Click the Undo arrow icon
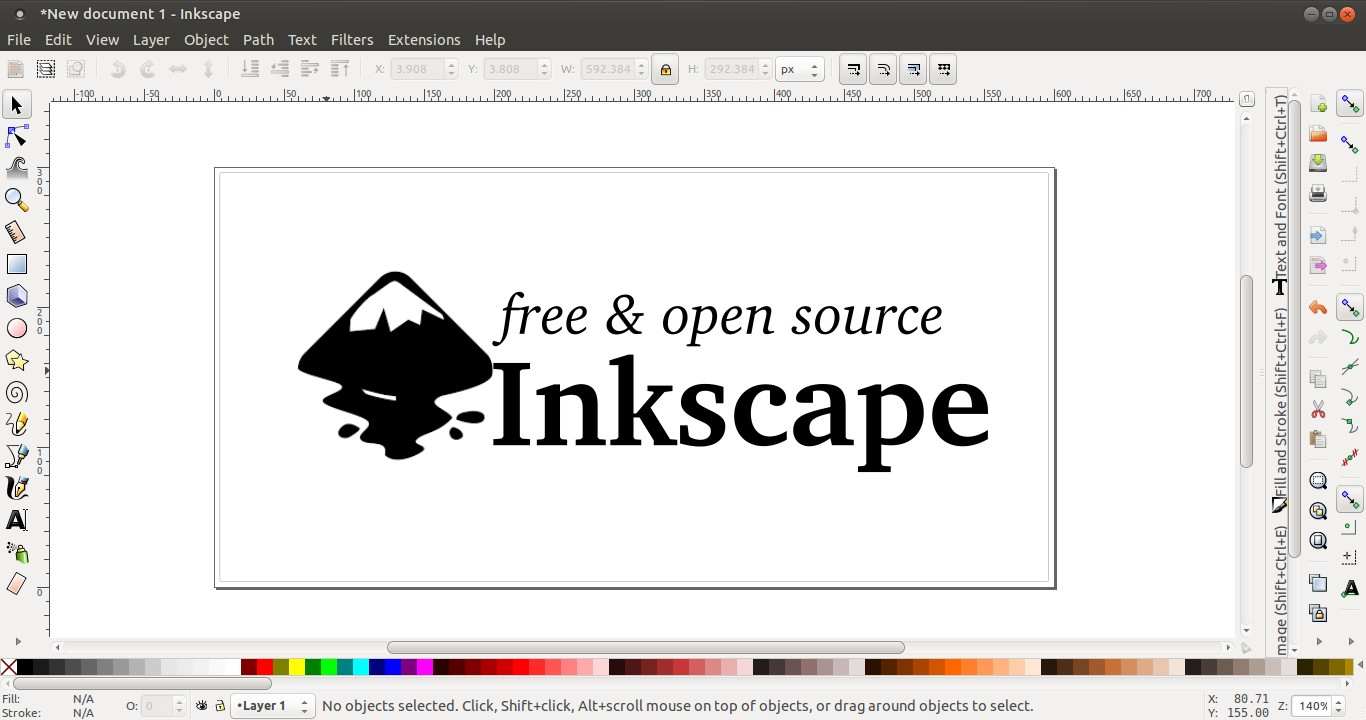1366x720 pixels. pos(1318,308)
